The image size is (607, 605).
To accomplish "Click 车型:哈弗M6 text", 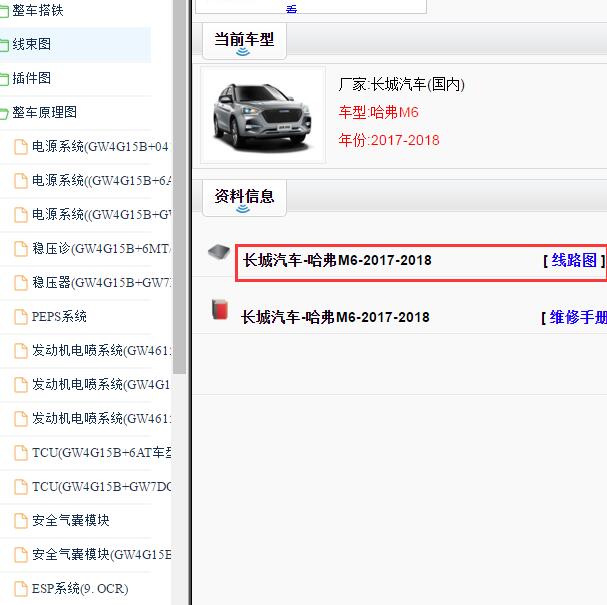I will pos(378,113).
